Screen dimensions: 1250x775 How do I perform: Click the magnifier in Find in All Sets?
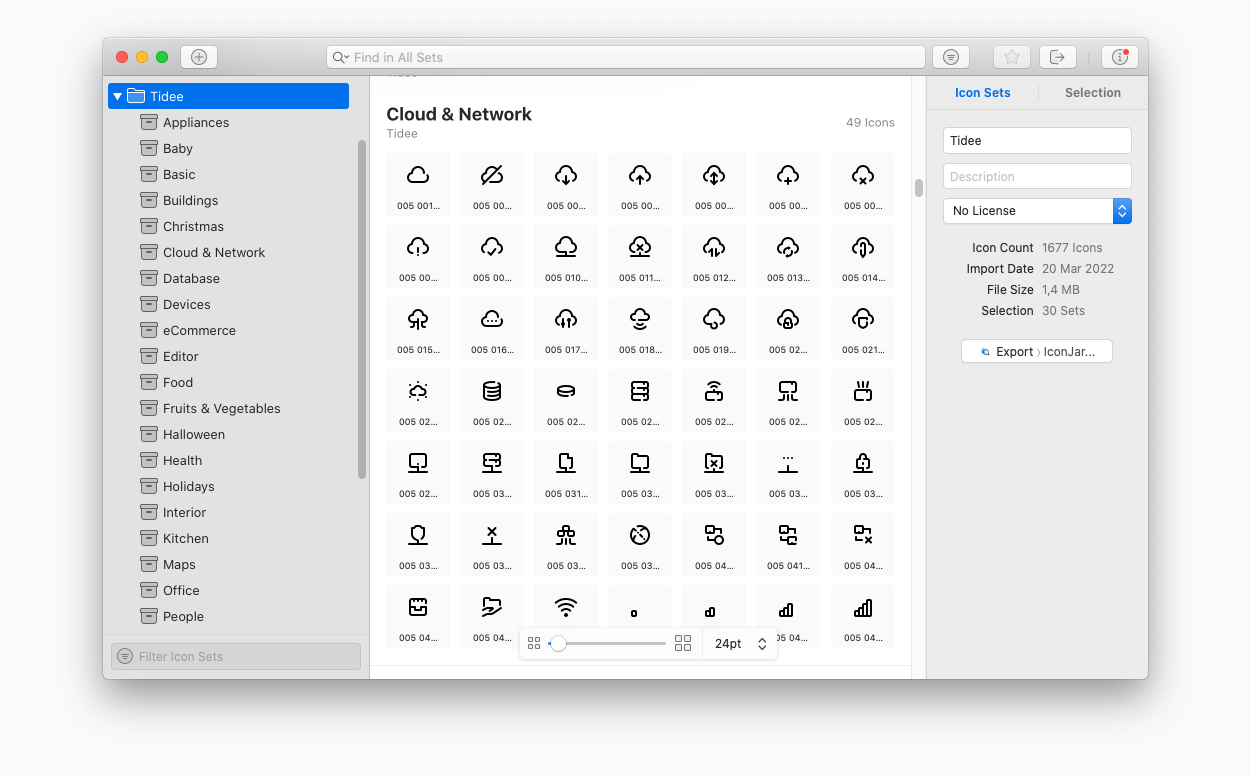(x=340, y=57)
